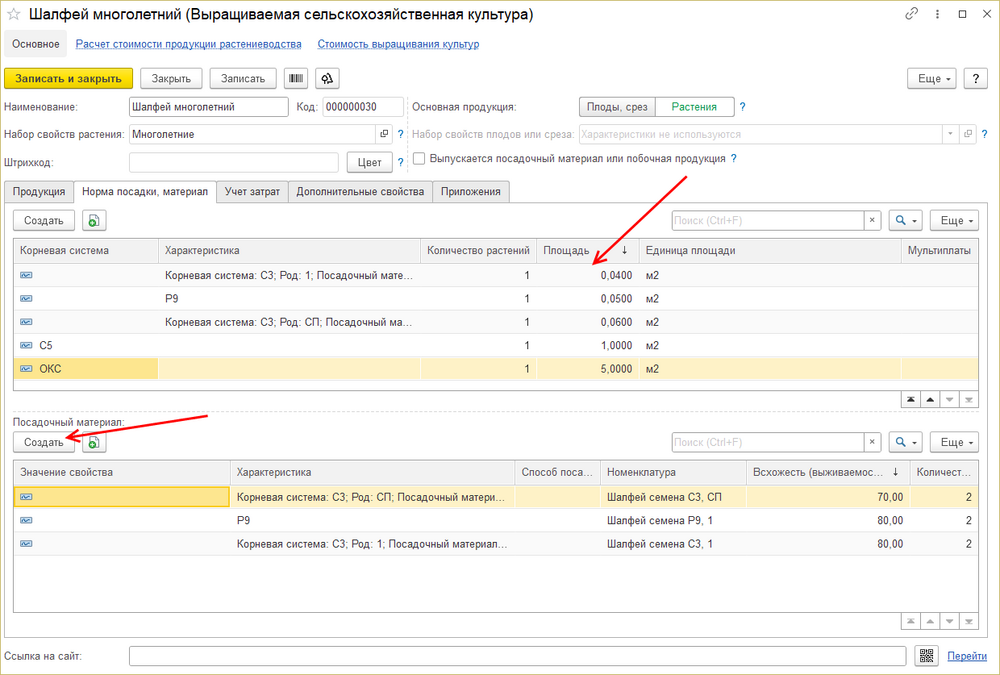Click the copy link icon in header

[x=911, y=15]
